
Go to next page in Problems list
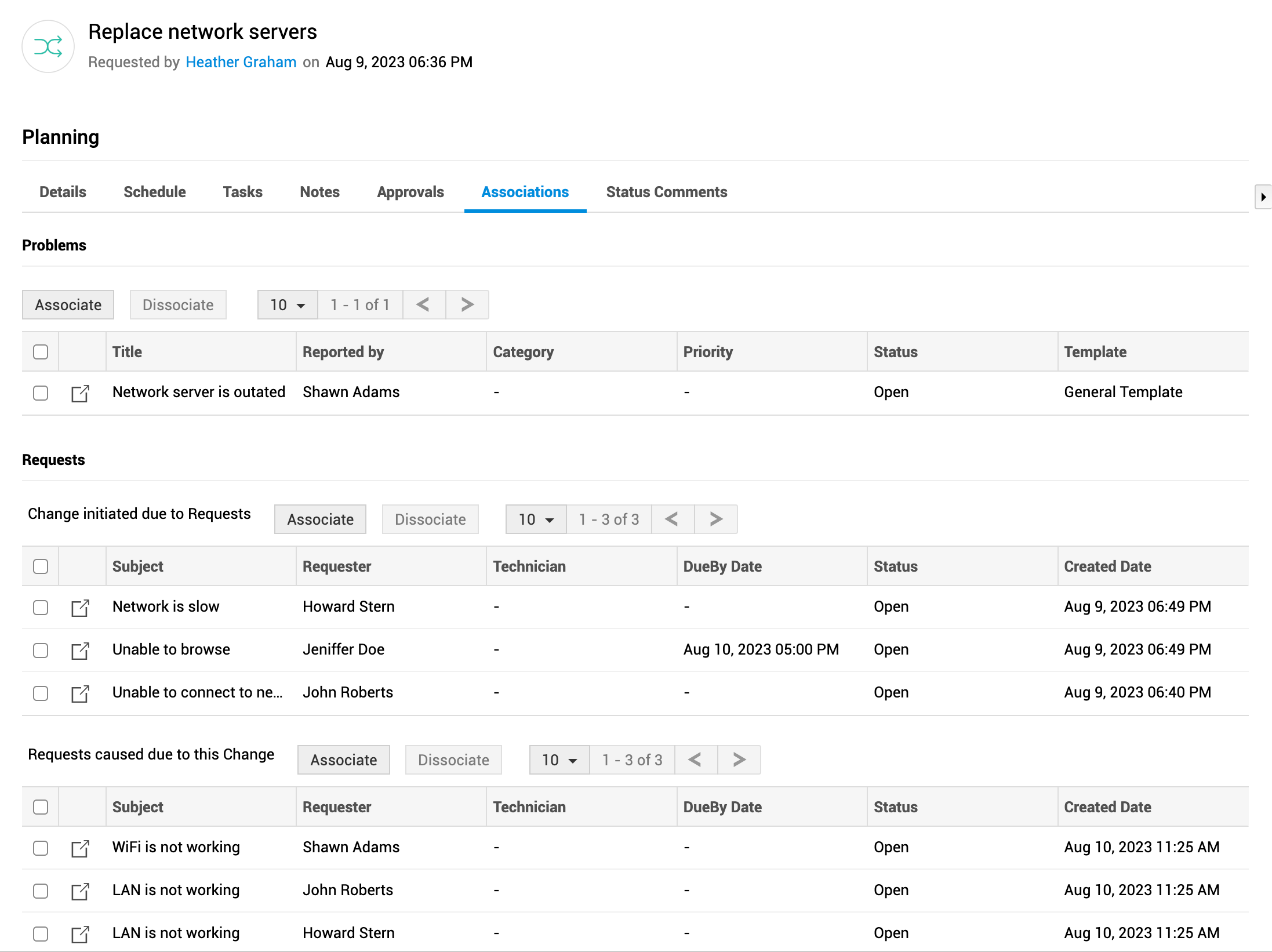click(467, 304)
